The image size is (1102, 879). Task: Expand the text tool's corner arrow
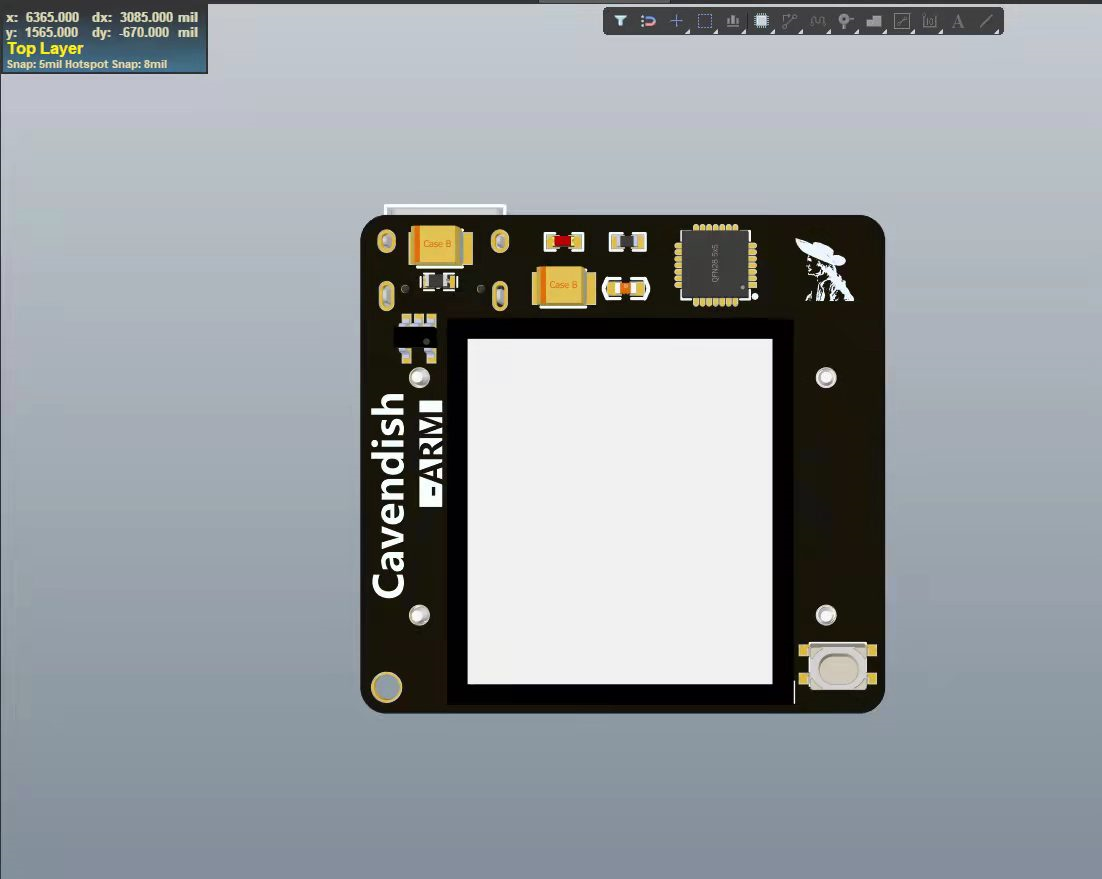click(969, 31)
